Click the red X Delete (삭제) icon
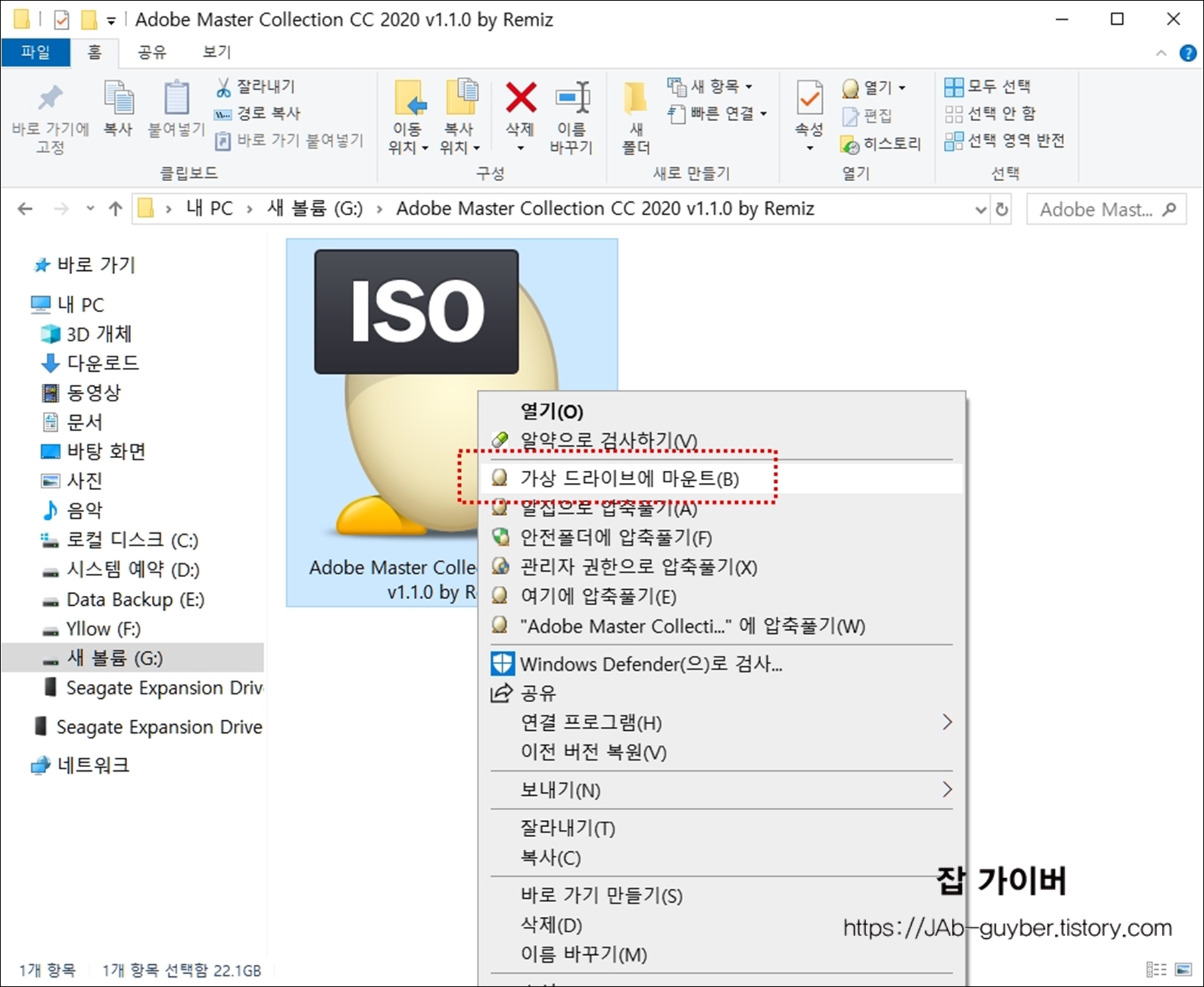The width and height of the screenshot is (1204, 987). pyautogui.click(x=520, y=98)
